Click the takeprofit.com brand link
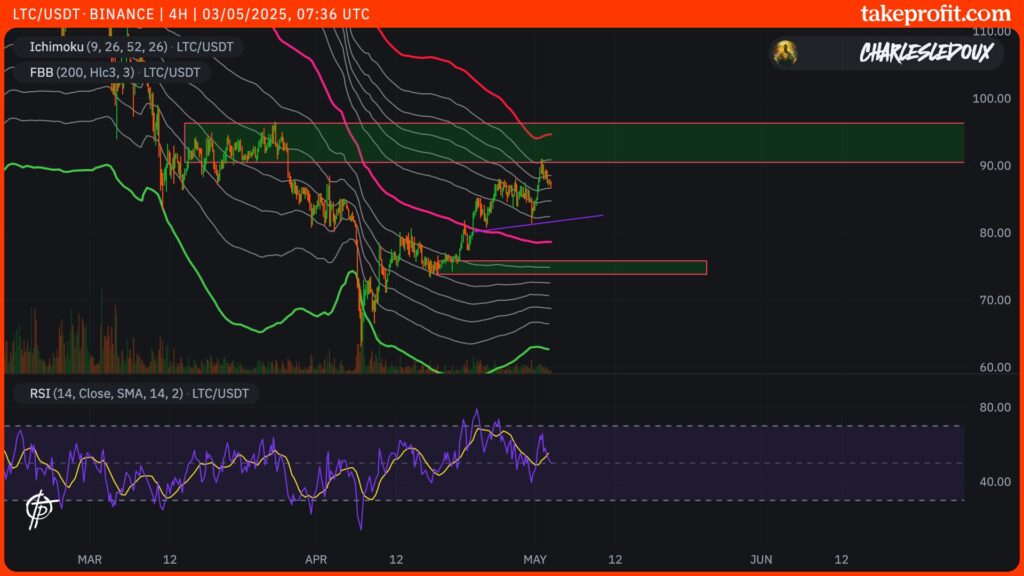Image resolution: width=1024 pixels, height=576 pixels. (x=935, y=14)
